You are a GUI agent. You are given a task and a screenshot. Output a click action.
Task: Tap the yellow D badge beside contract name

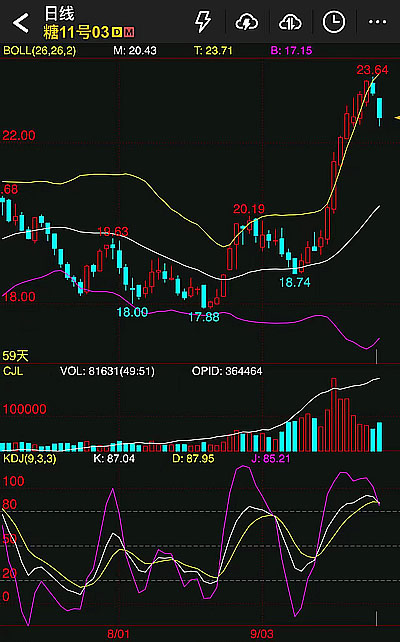point(117,32)
